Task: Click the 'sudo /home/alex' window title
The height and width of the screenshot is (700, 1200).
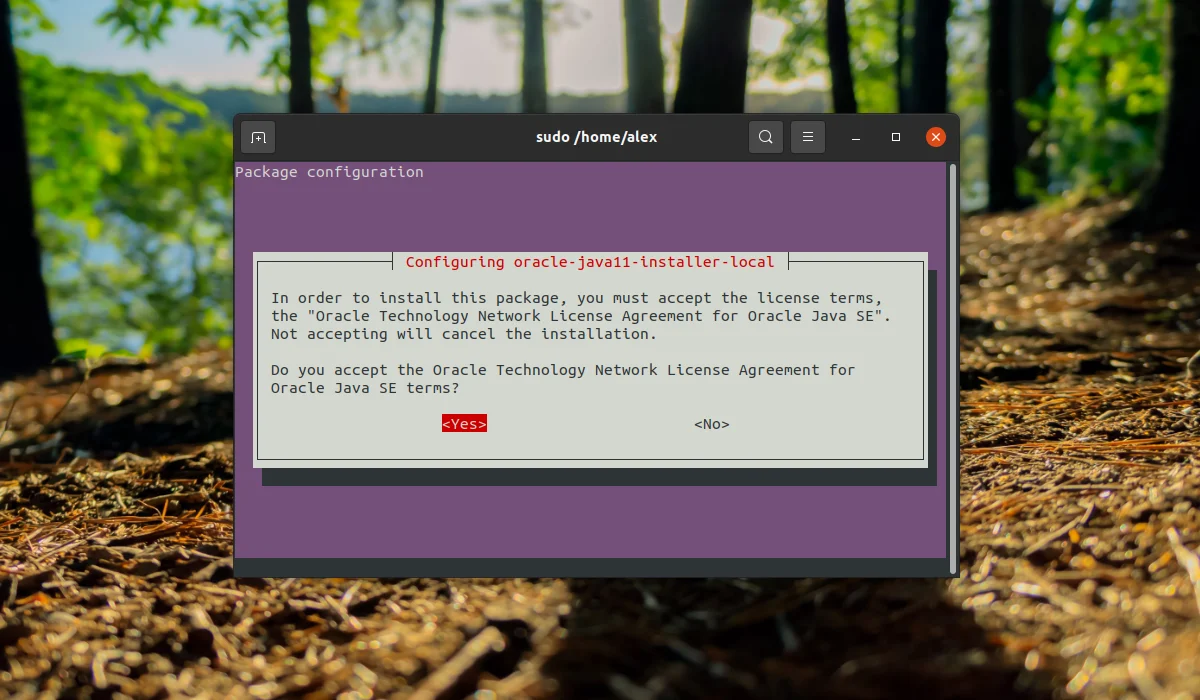Action: tap(596, 137)
